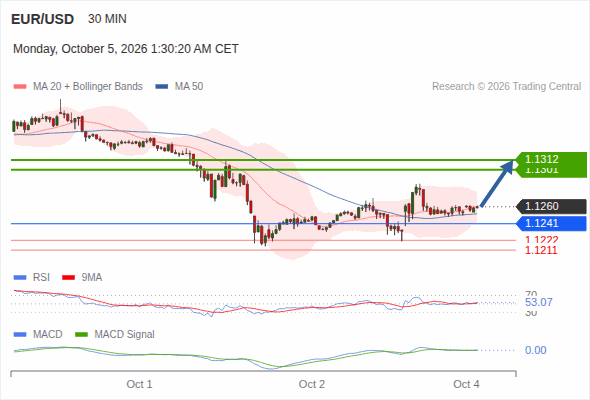Screen dimensions: 590x400
Task: Click the red 1.1222 support level label
Action: click(541, 239)
